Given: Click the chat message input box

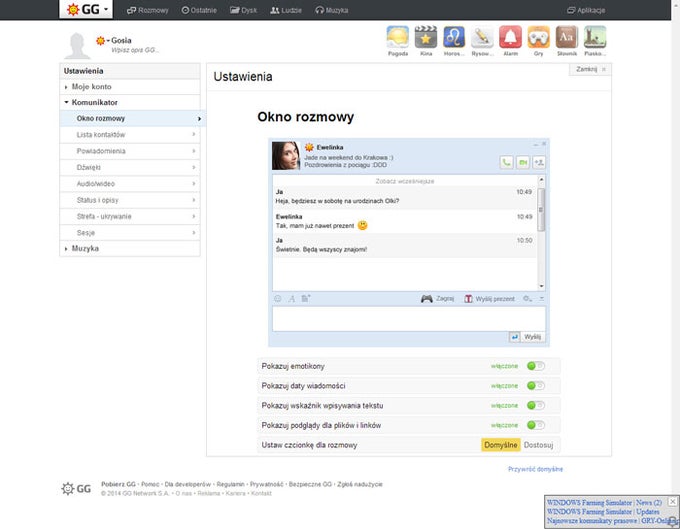Looking at the screenshot, I should coord(409,319).
